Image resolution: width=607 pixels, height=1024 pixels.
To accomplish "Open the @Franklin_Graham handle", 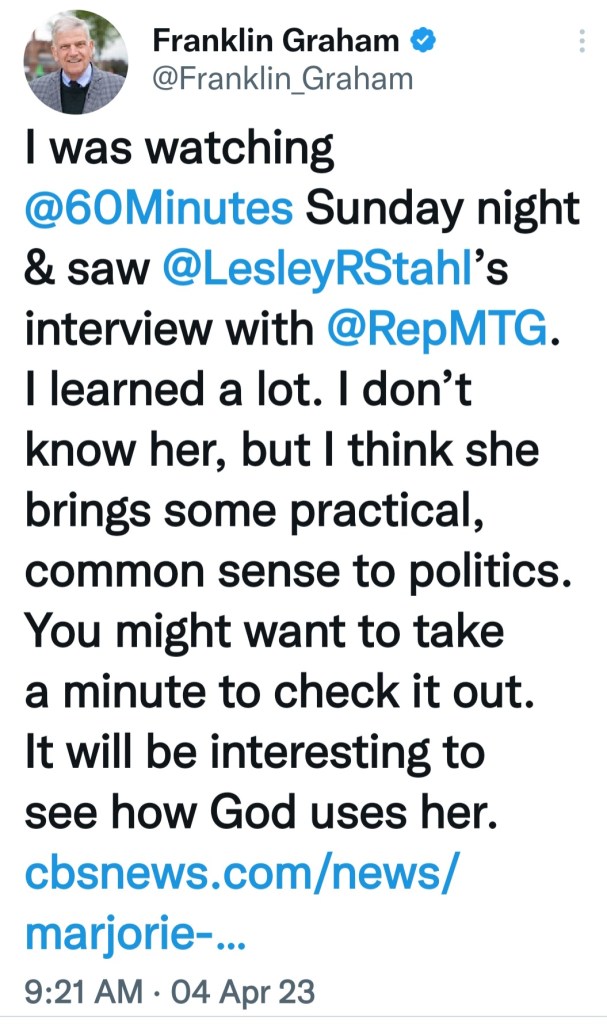I will (x=282, y=77).
